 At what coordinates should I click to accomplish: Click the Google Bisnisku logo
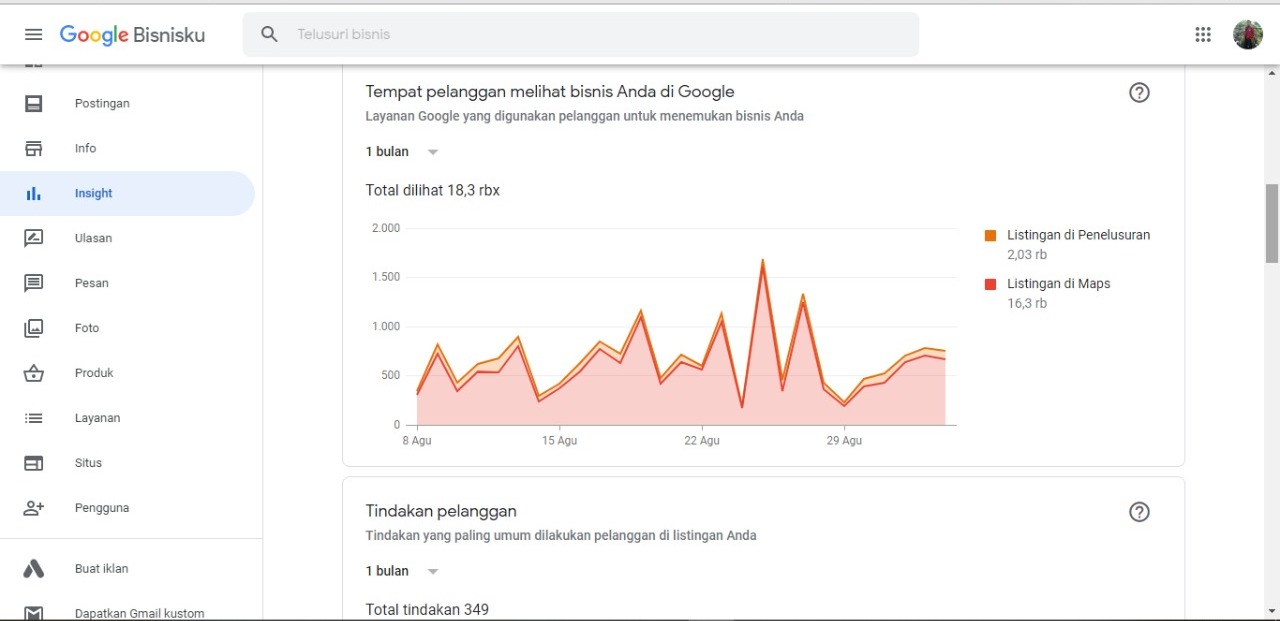(132, 35)
